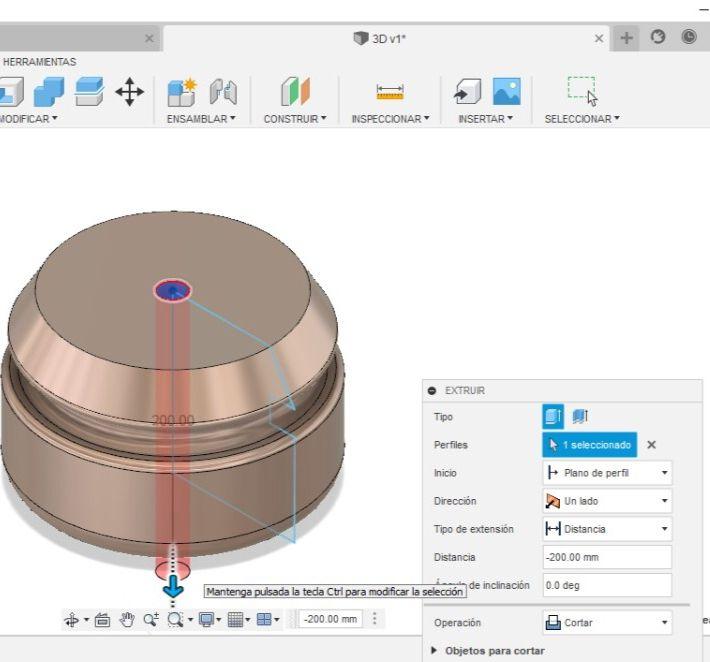Click the Zoom magnifier with plus-minus

click(151, 619)
